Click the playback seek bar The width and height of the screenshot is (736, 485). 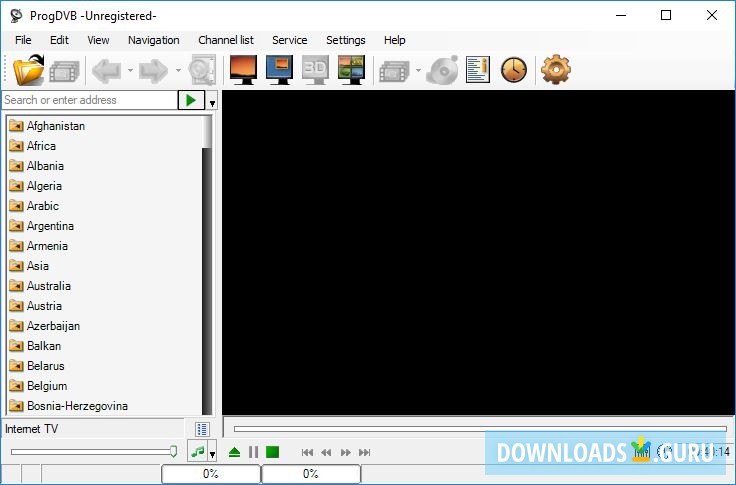480,429
